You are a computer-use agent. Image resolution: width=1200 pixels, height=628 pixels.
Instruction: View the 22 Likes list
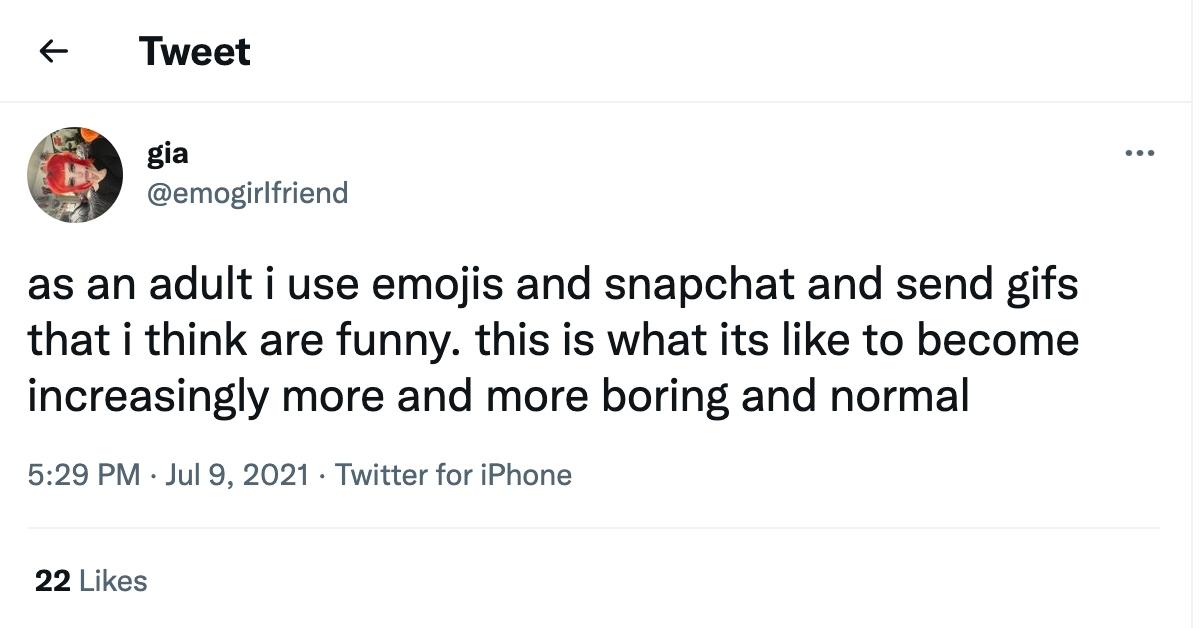click(x=91, y=581)
